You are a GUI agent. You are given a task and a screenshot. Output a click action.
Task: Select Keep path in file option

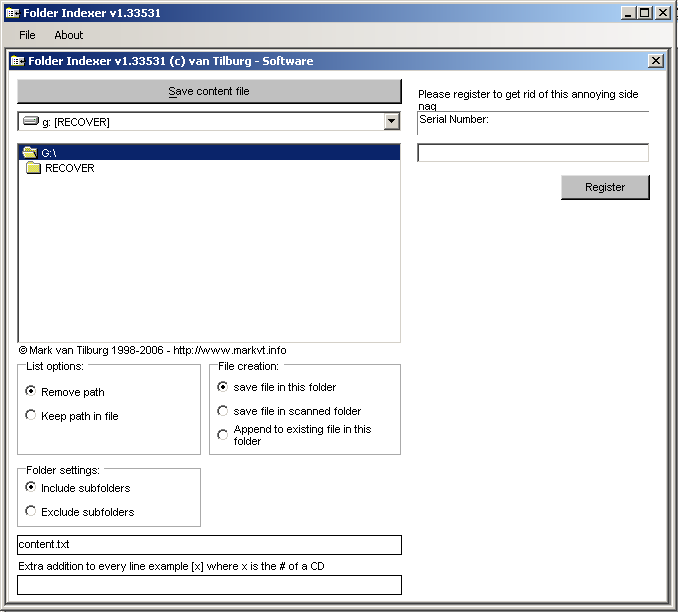(x=31, y=416)
